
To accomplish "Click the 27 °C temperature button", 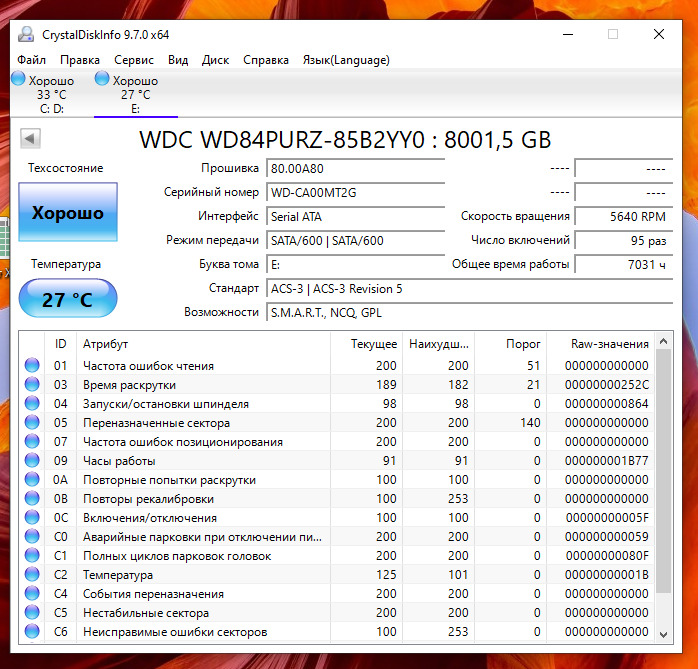I will point(67,299).
